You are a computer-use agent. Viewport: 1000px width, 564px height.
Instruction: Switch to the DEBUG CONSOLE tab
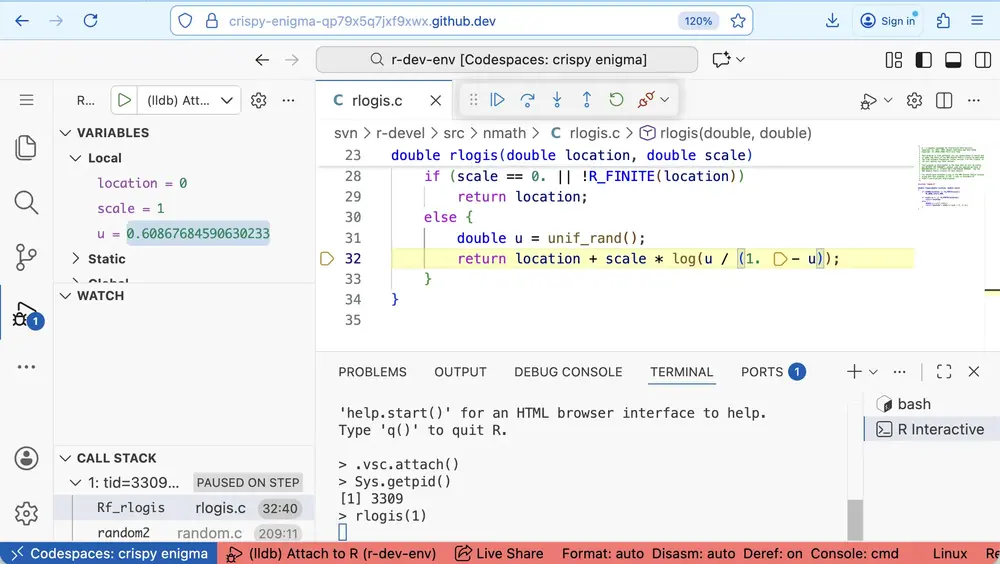[568, 372]
